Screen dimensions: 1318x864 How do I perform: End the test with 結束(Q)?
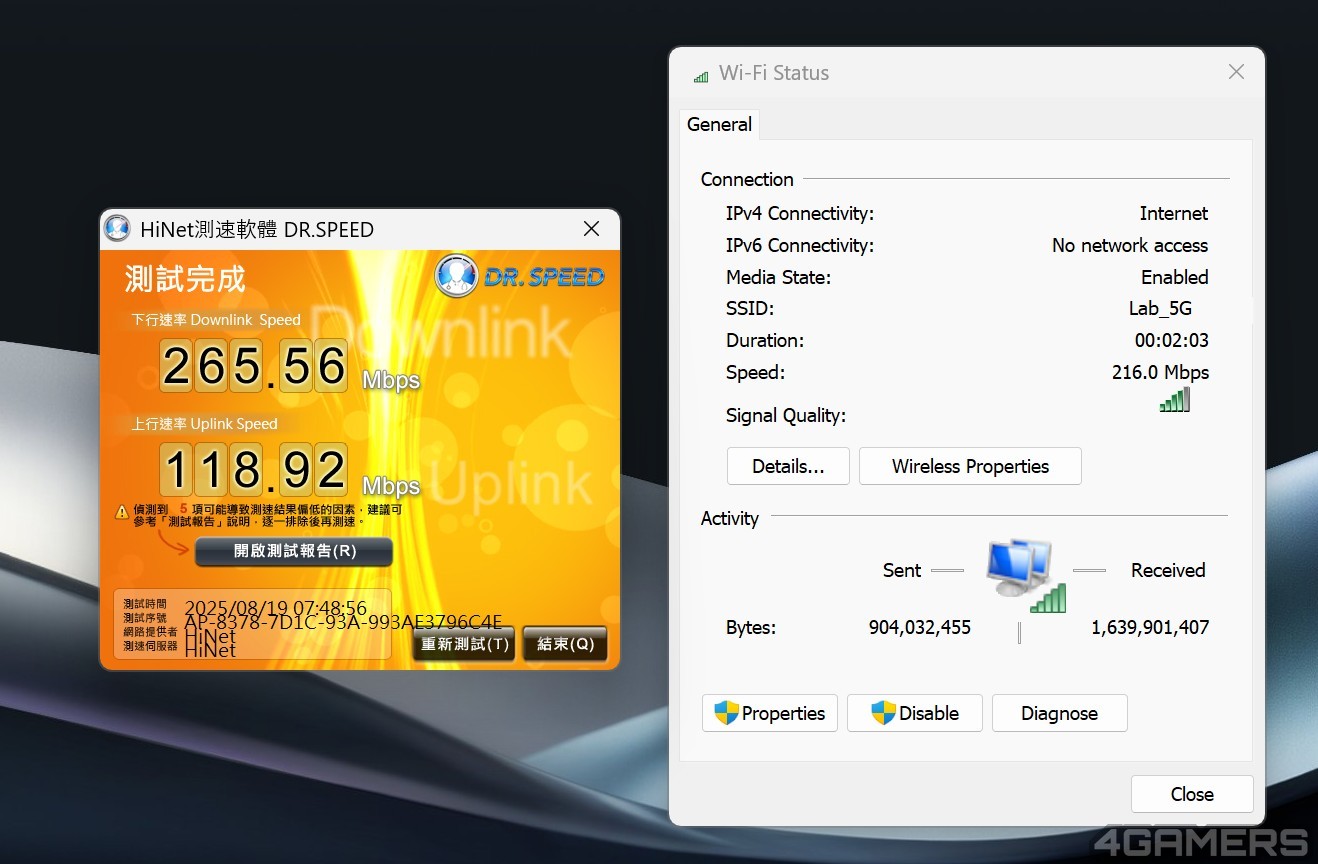[565, 644]
